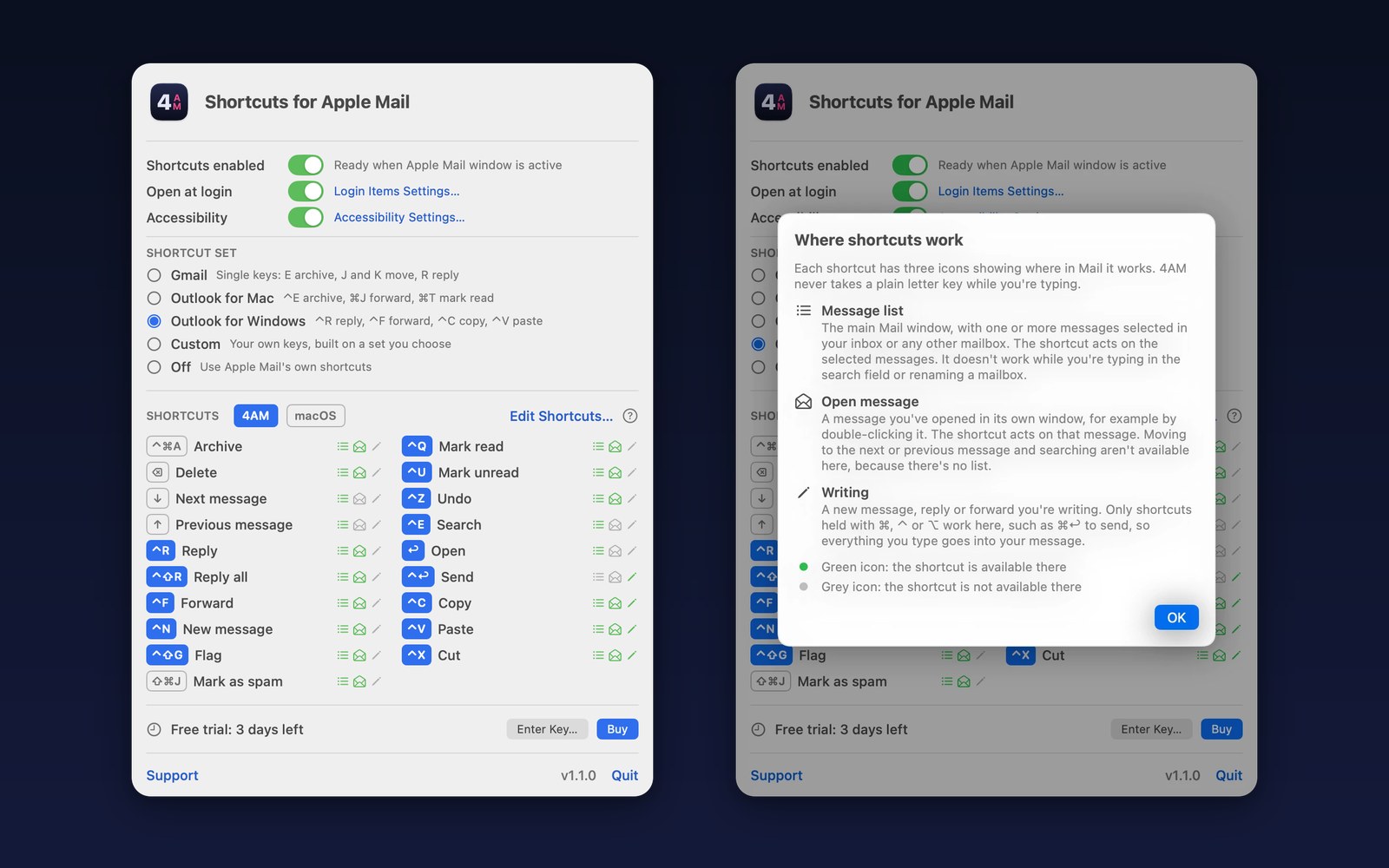The height and width of the screenshot is (868, 1389).
Task: Toggle Open at login switch in left window
Action: [x=306, y=191]
